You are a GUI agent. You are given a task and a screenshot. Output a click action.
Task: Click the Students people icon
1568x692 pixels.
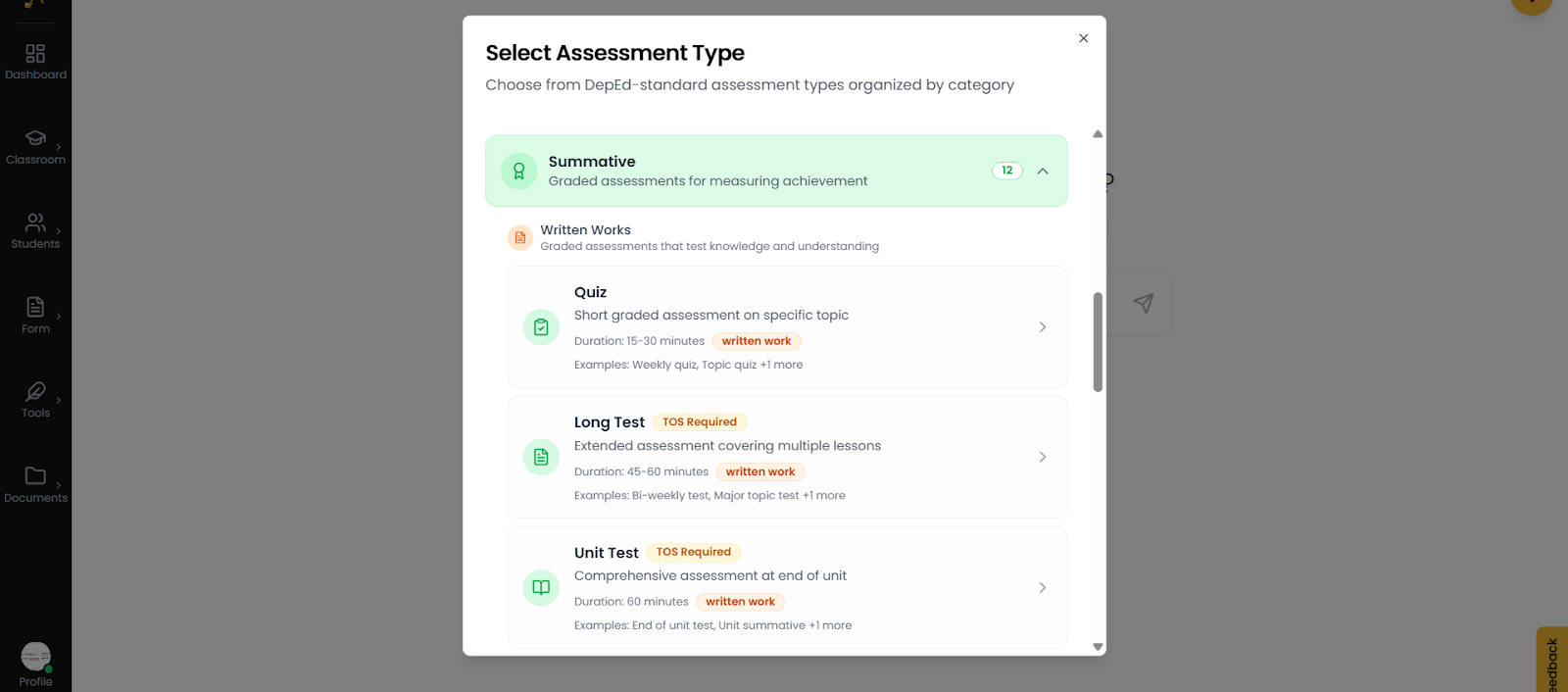click(x=35, y=222)
